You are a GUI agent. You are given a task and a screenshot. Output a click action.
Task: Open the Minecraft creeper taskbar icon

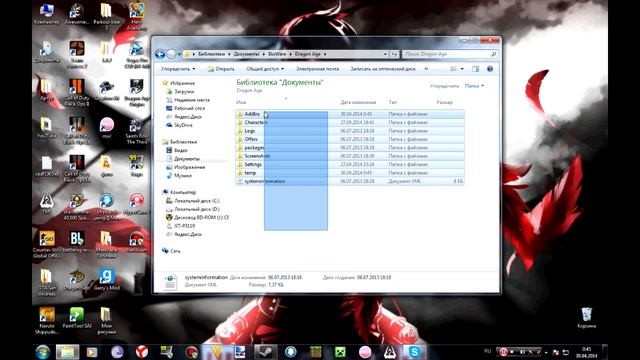tap(340, 351)
